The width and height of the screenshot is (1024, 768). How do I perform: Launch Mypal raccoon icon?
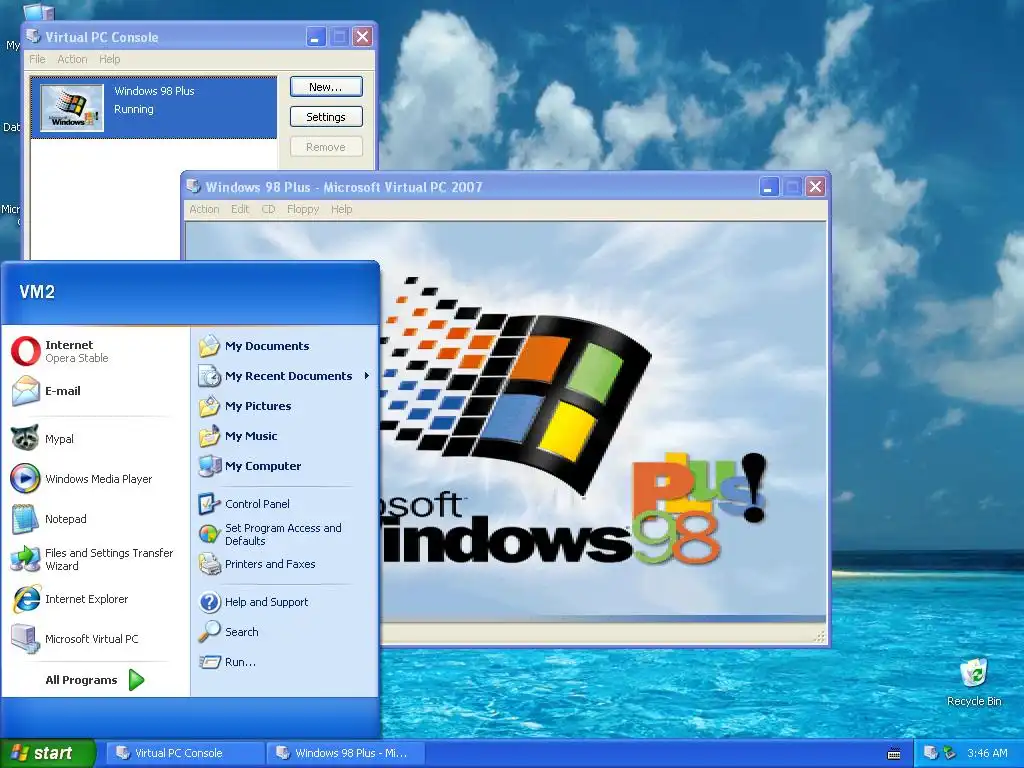click(25, 438)
